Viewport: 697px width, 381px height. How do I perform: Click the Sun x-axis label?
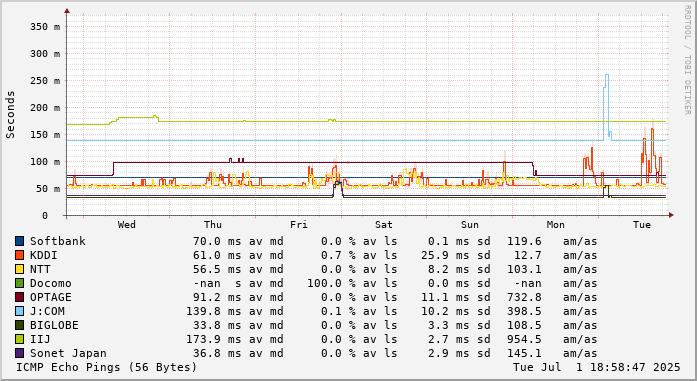(469, 225)
